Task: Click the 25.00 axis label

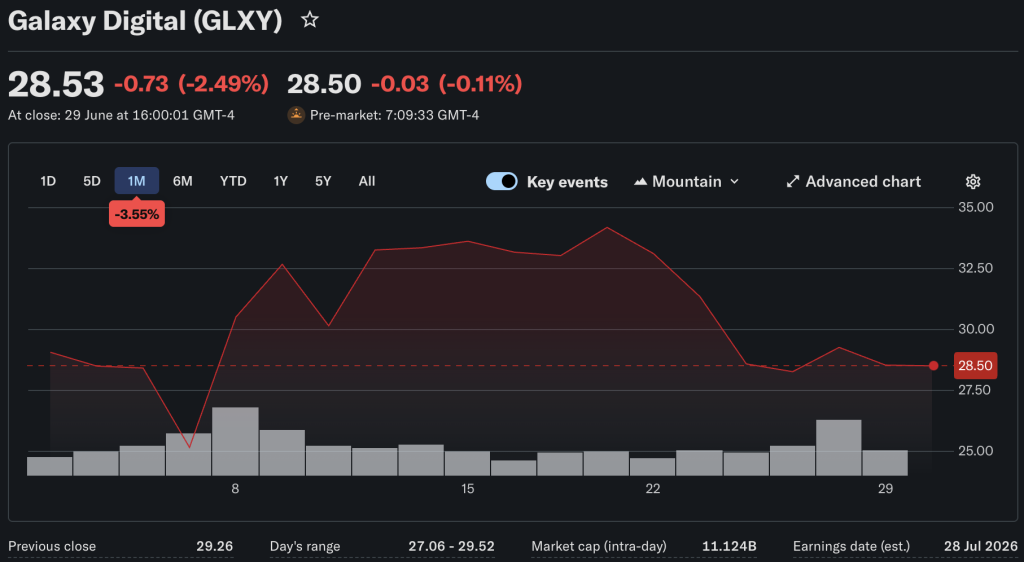Action: coord(975,451)
